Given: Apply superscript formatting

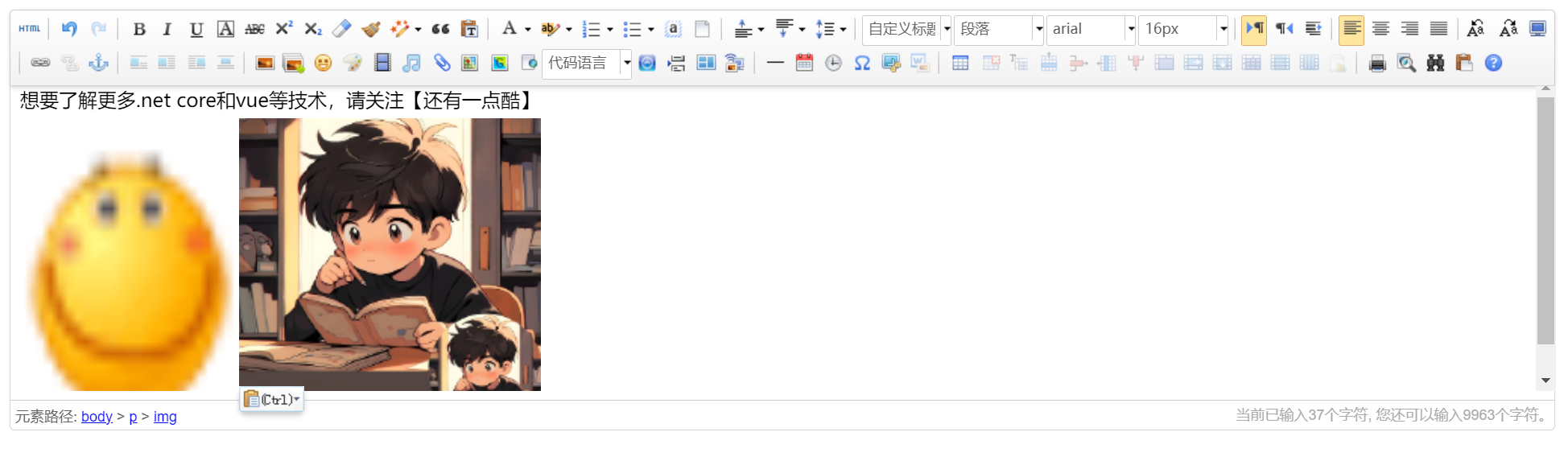Looking at the screenshot, I should [x=283, y=29].
